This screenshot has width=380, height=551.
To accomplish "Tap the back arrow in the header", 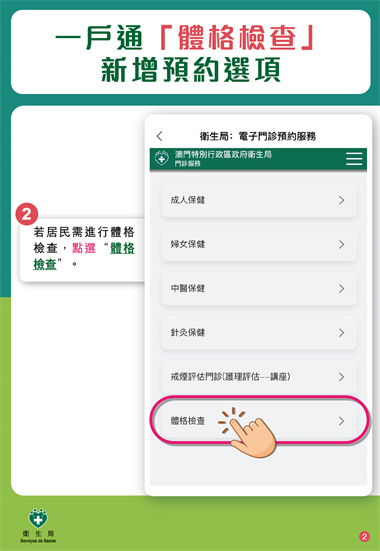I will pos(160,136).
